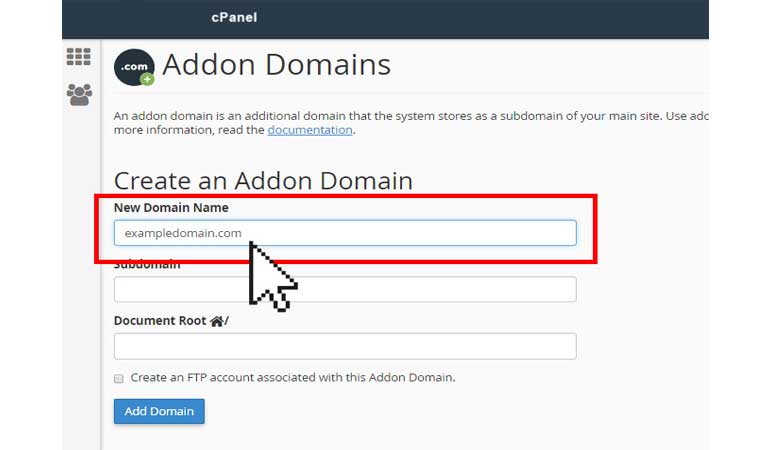Click the 'Document Root' label text

[x=160, y=321]
